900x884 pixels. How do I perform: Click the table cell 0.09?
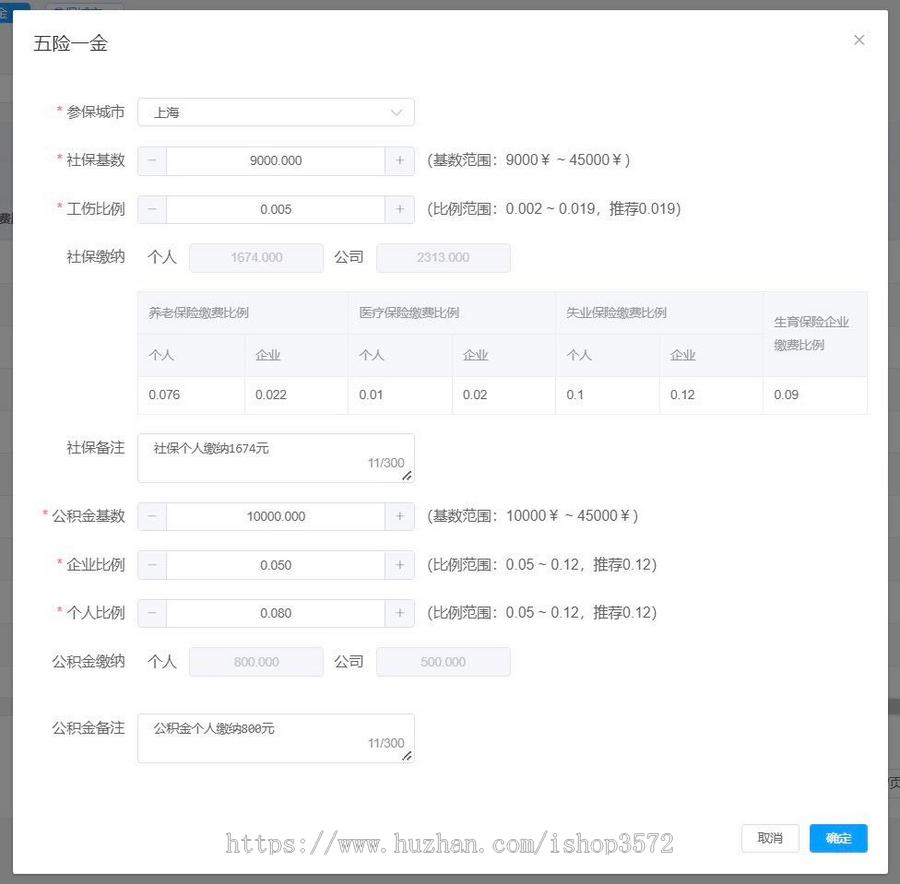point(815,395)
